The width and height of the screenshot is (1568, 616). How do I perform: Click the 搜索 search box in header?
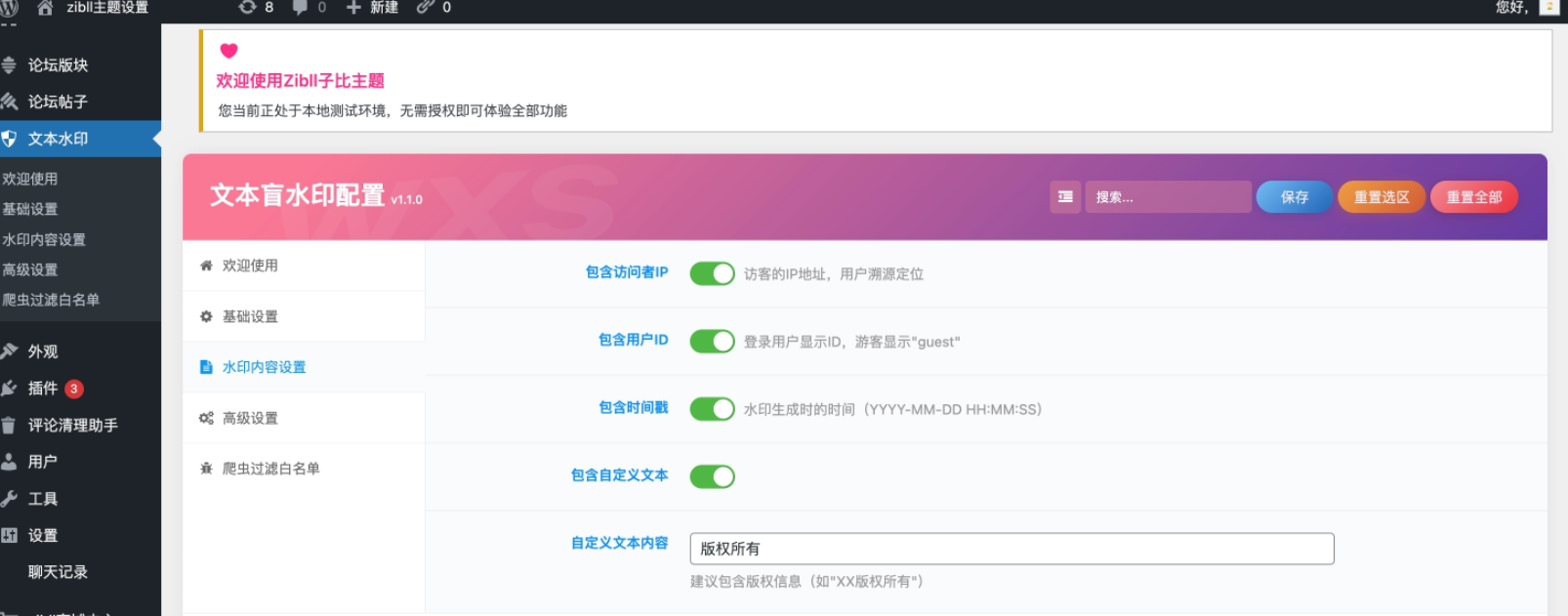click(x=1169, y=197)
